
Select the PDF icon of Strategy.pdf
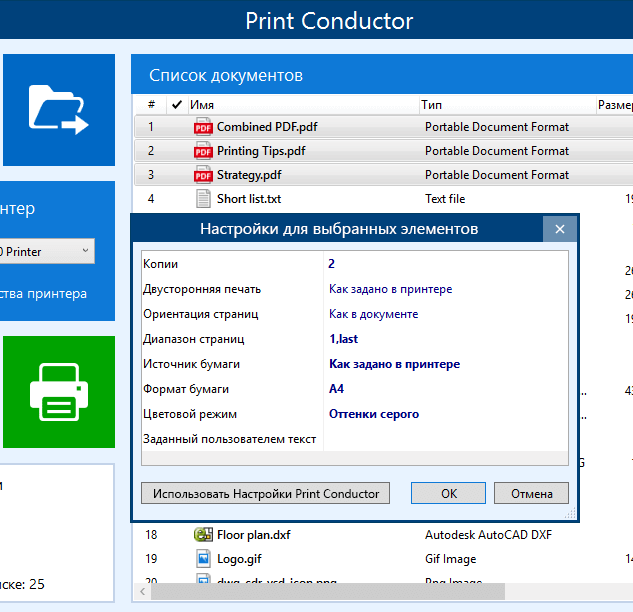[203, 175]
